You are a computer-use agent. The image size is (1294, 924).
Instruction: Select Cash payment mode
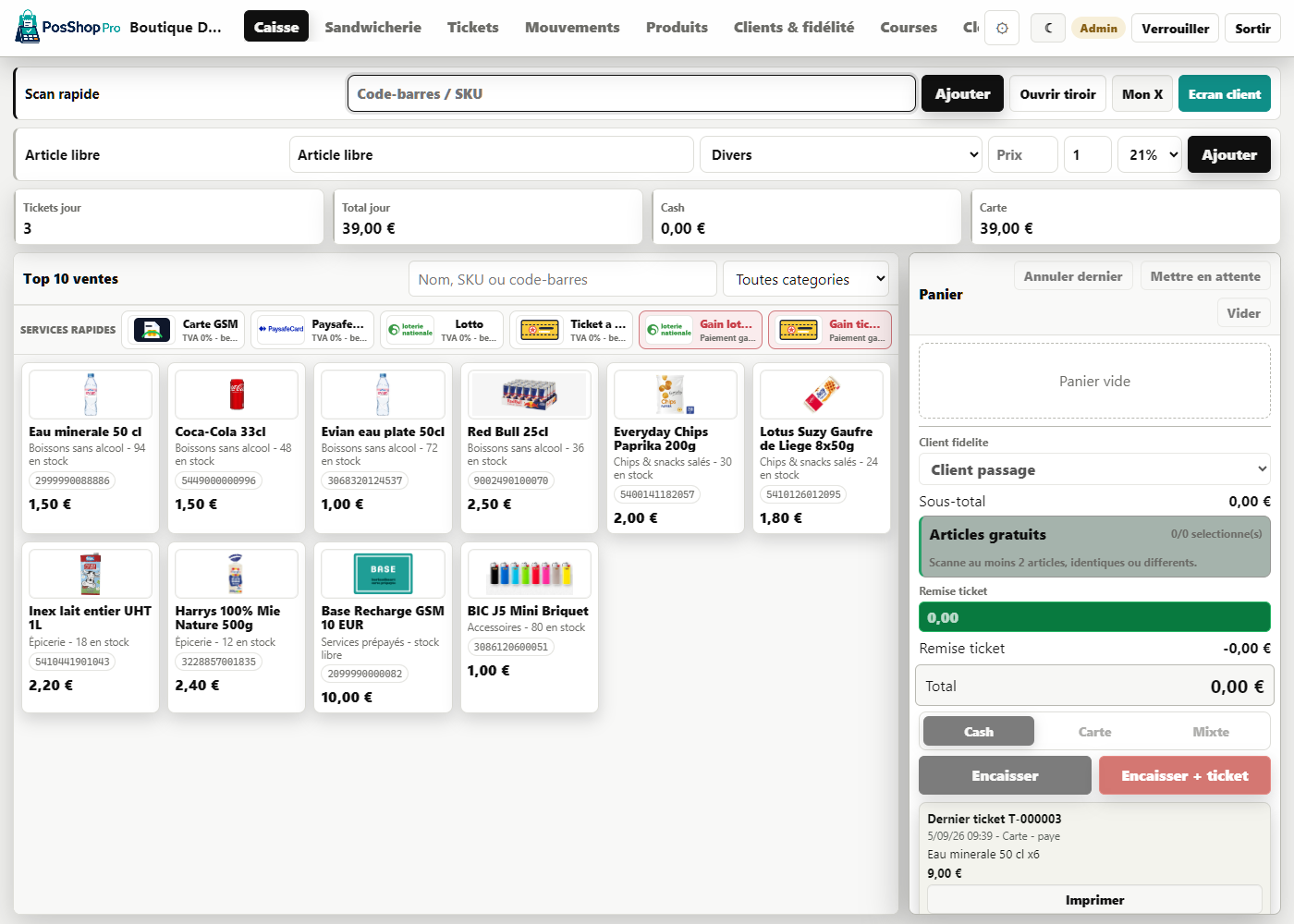[x=979, y=731]
